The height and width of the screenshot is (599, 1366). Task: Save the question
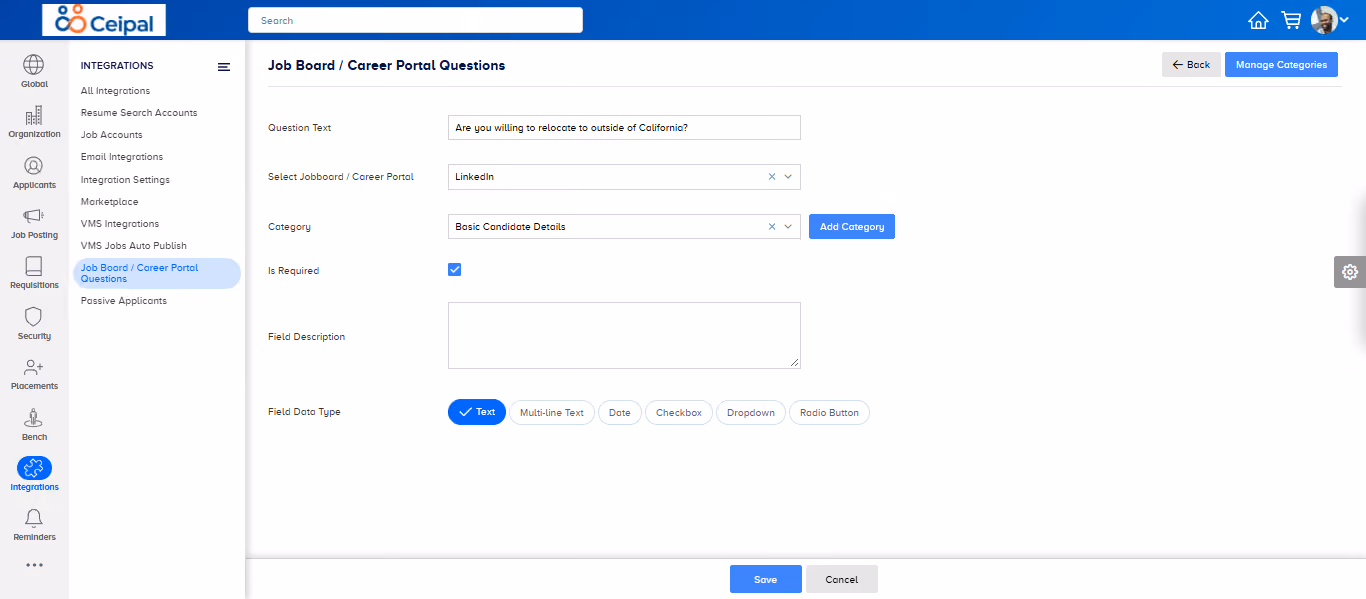coord(766,579)
